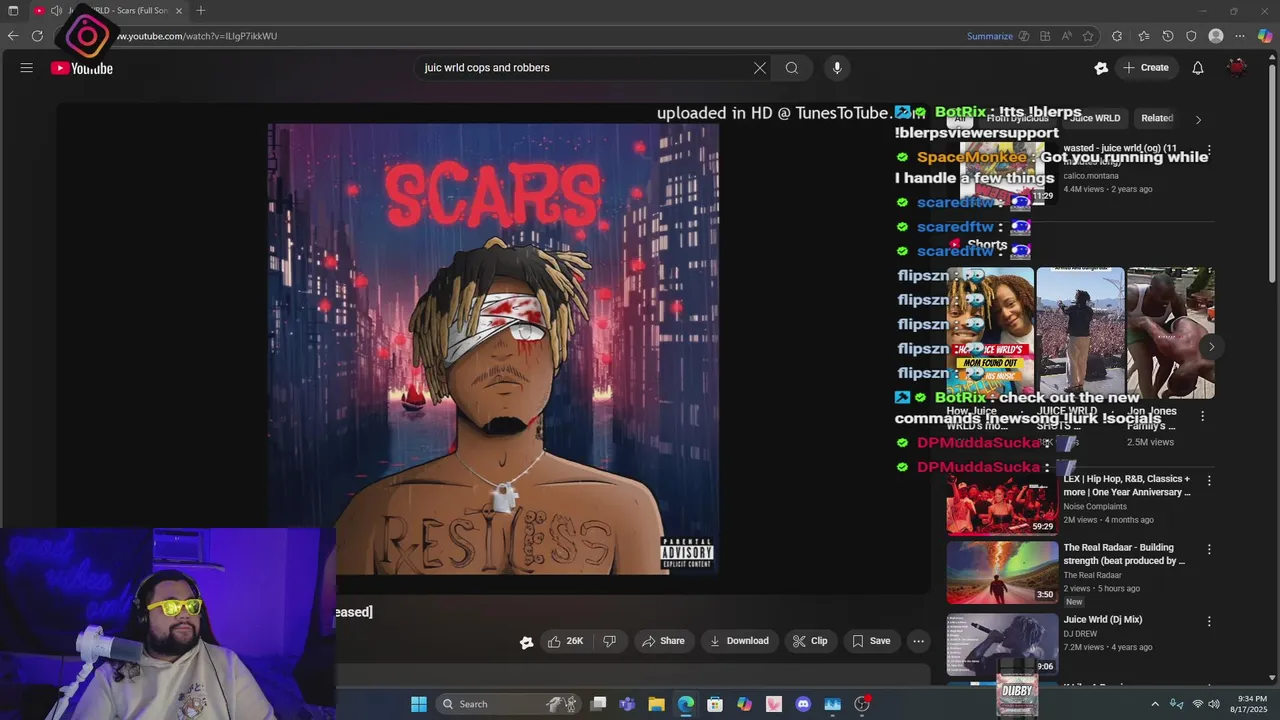Open the taskbar clock showing 9:34 PM

coord(1249,704)
